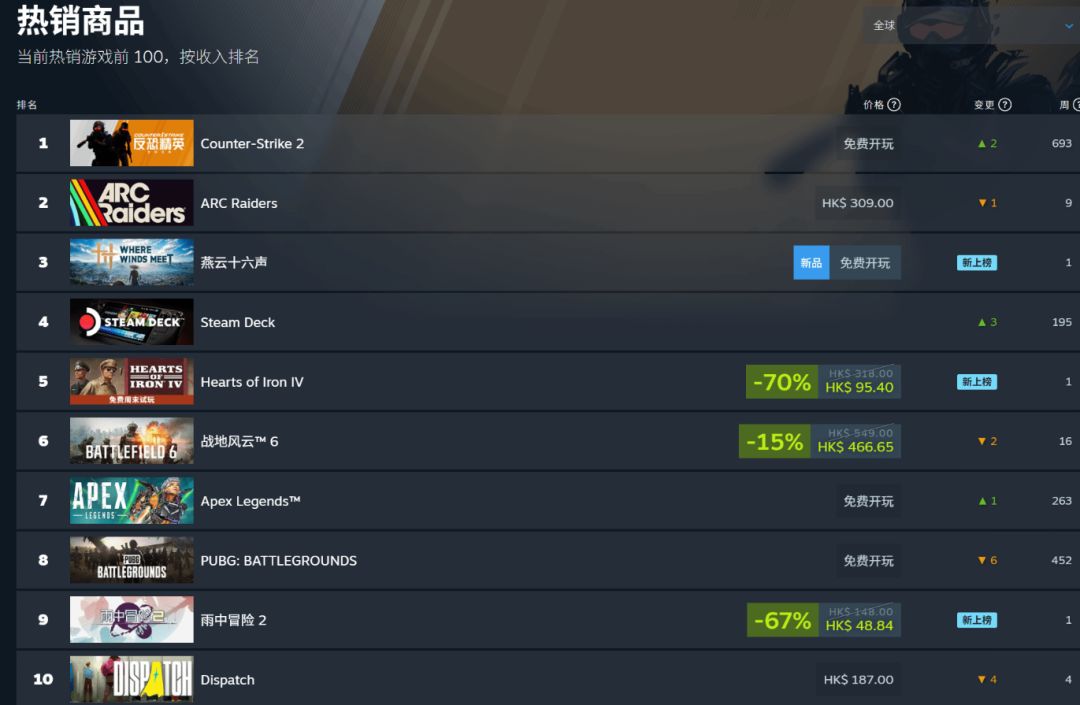Click the Steam Deck logo image

coord(132,322)
